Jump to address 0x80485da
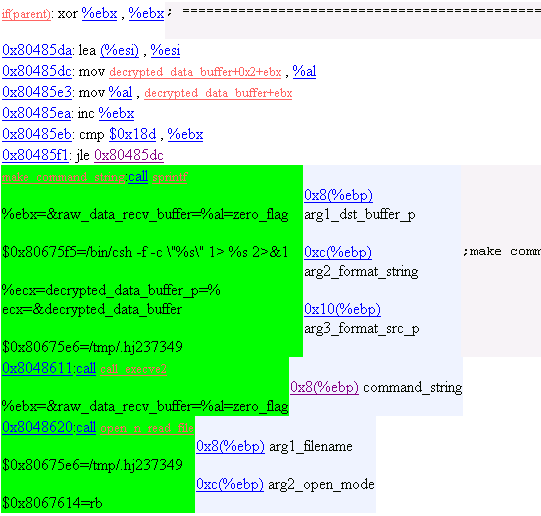 pos(37,50)
